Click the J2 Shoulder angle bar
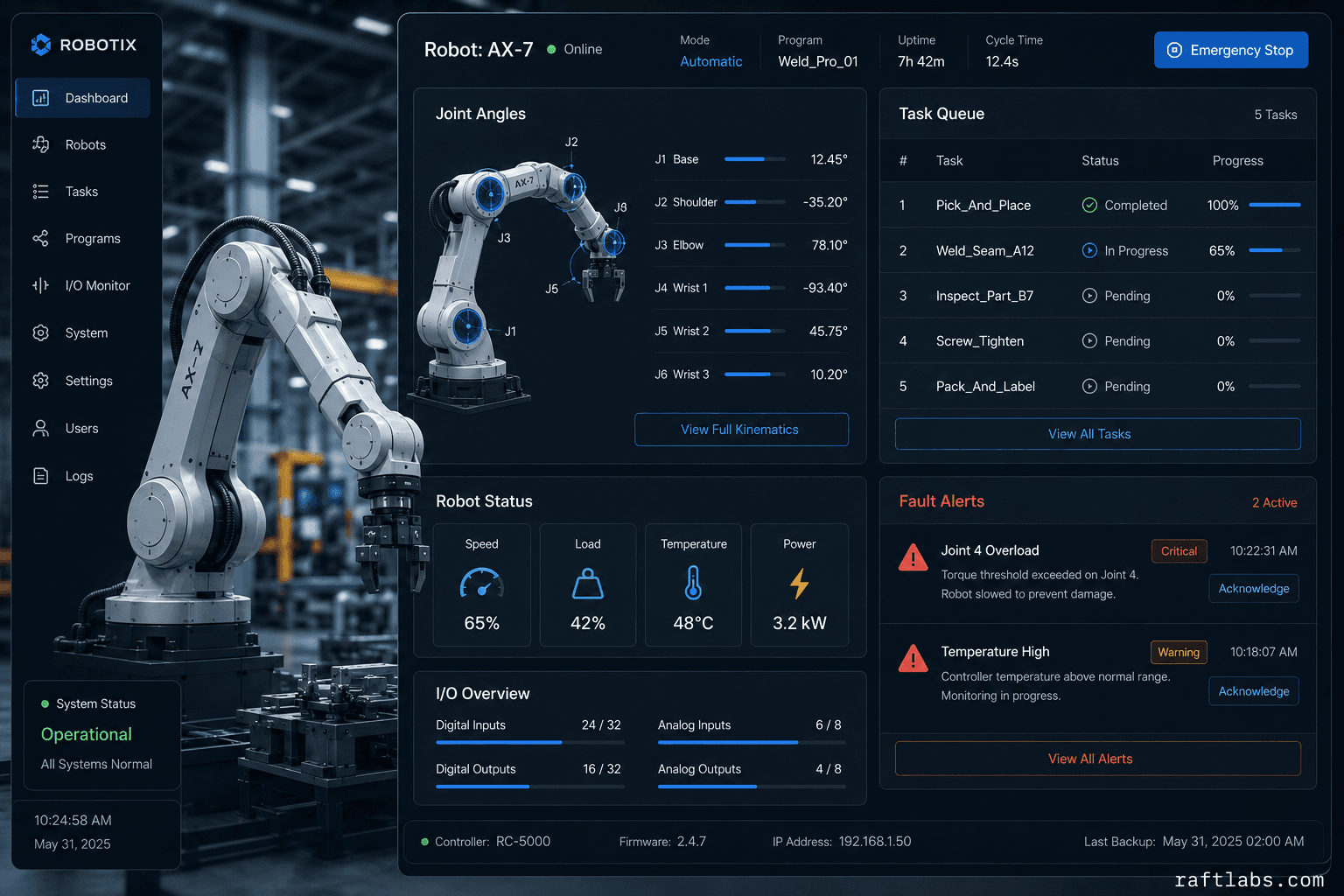Image resolution: width=1344 pixels, height=896 pixels. [755, 202]
